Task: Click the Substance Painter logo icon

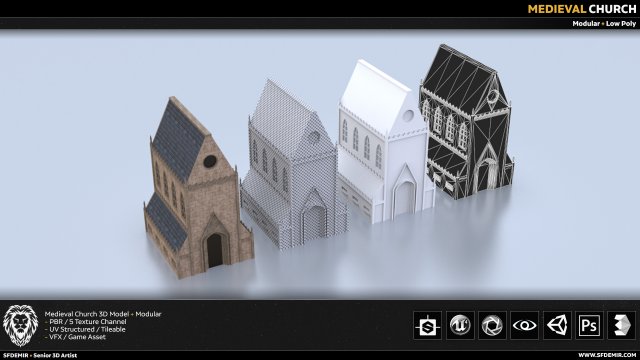Action: [x=427, y=325]
